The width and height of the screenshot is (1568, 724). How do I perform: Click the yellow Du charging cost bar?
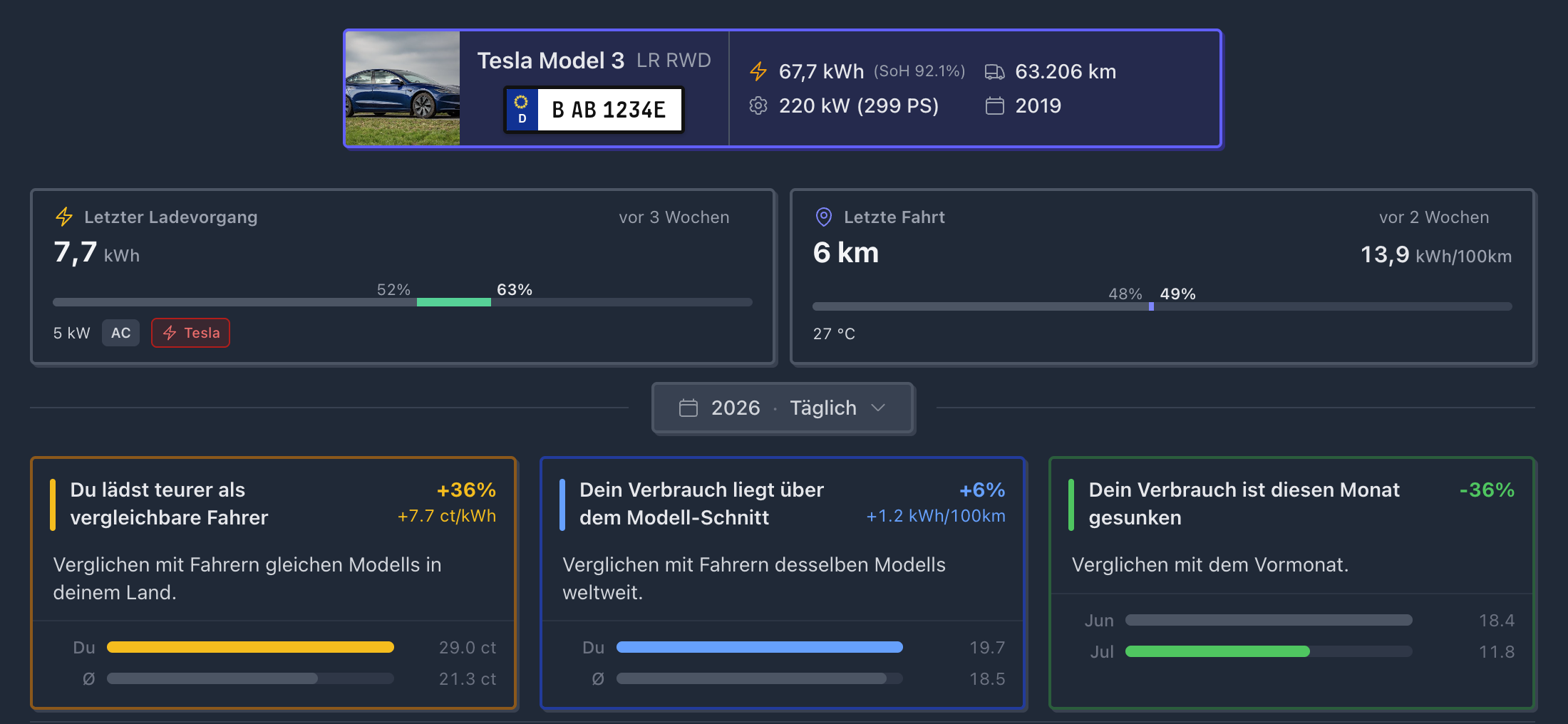250,647
